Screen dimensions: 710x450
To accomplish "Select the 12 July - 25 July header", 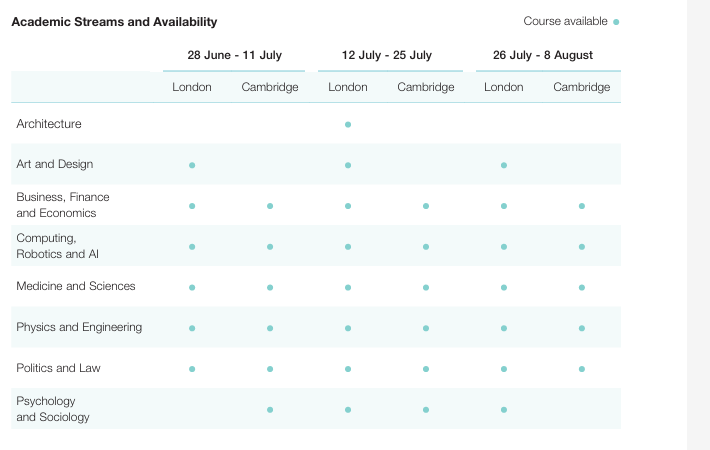I will 387,55.
